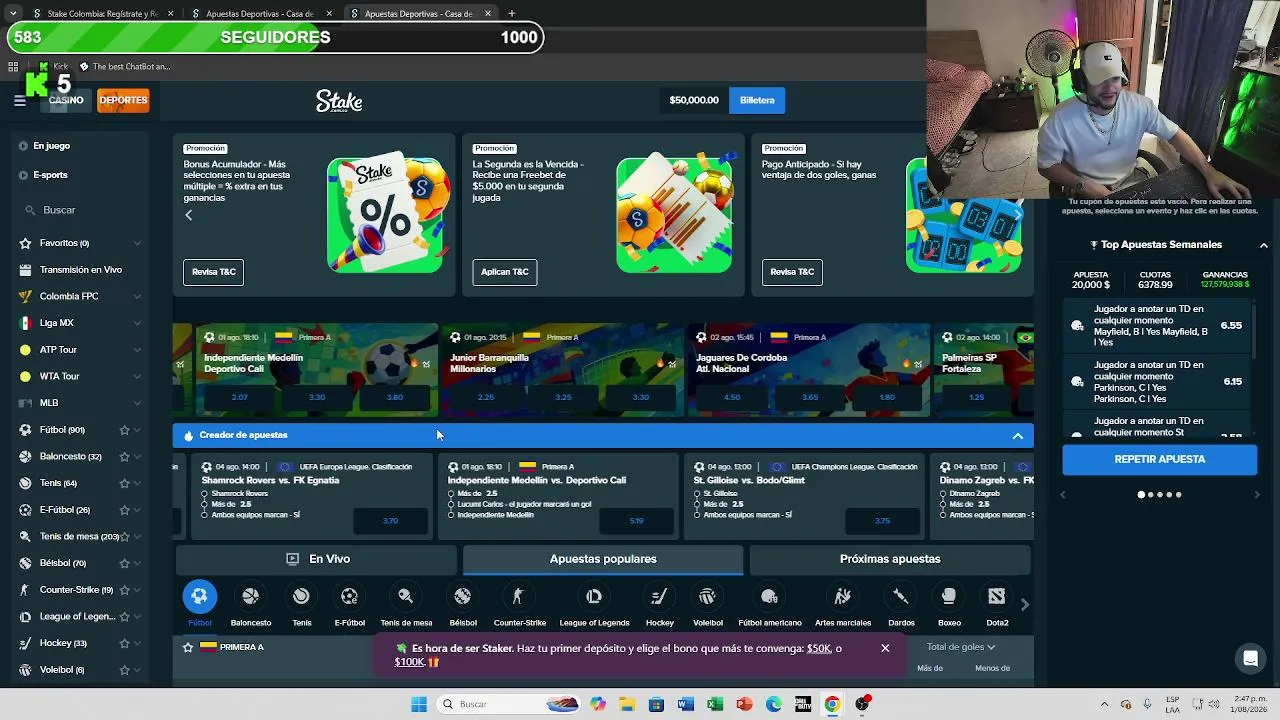Open the Windows Start menu

[x=419, y=704]
